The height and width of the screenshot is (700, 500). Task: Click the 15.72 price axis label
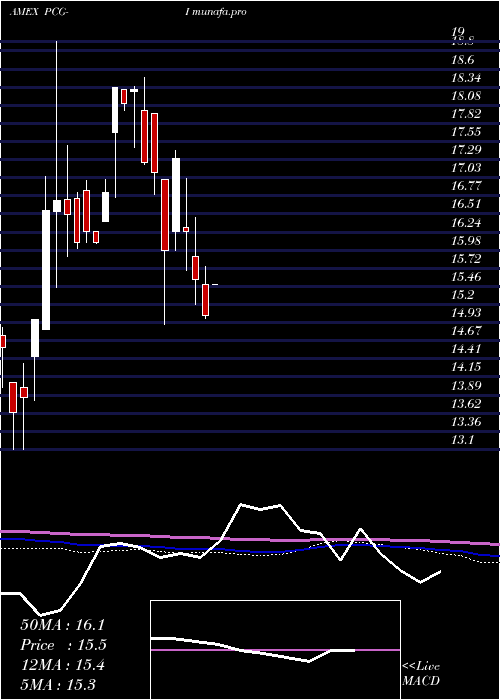pos(466,258)
